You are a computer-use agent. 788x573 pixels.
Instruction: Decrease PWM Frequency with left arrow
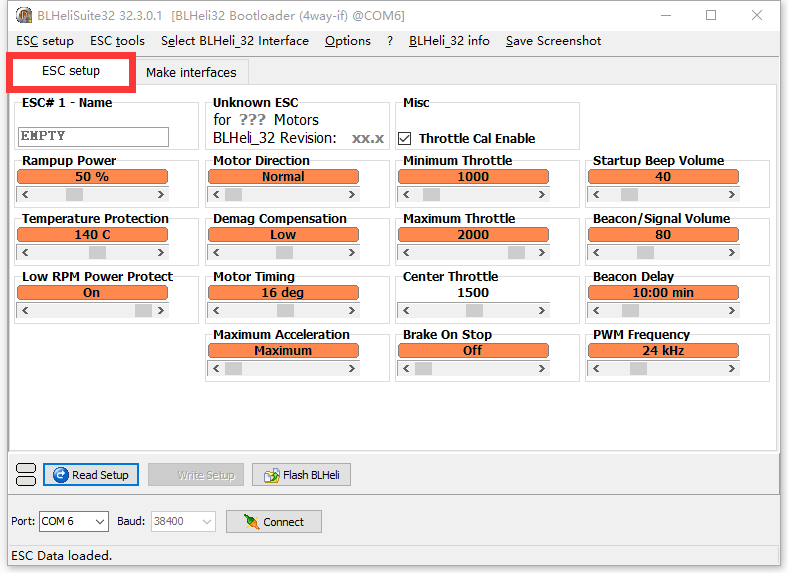[596, 368]
